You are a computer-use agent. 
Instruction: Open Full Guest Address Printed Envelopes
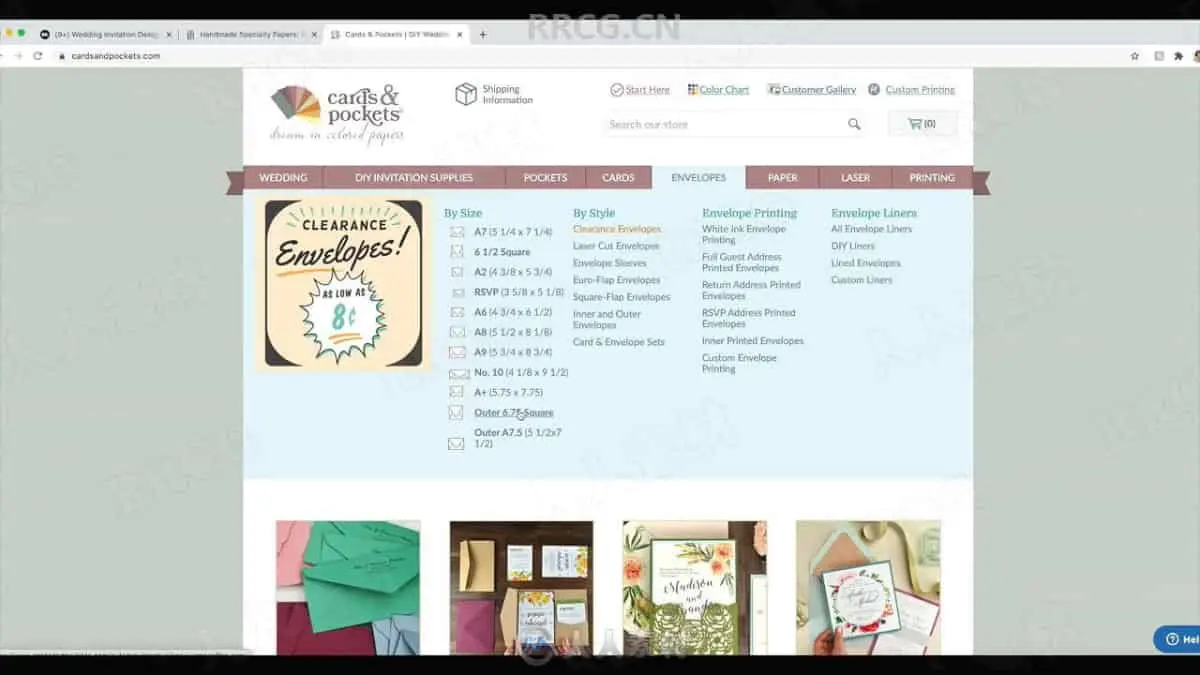pyautogui.click(x=742, y=262)
